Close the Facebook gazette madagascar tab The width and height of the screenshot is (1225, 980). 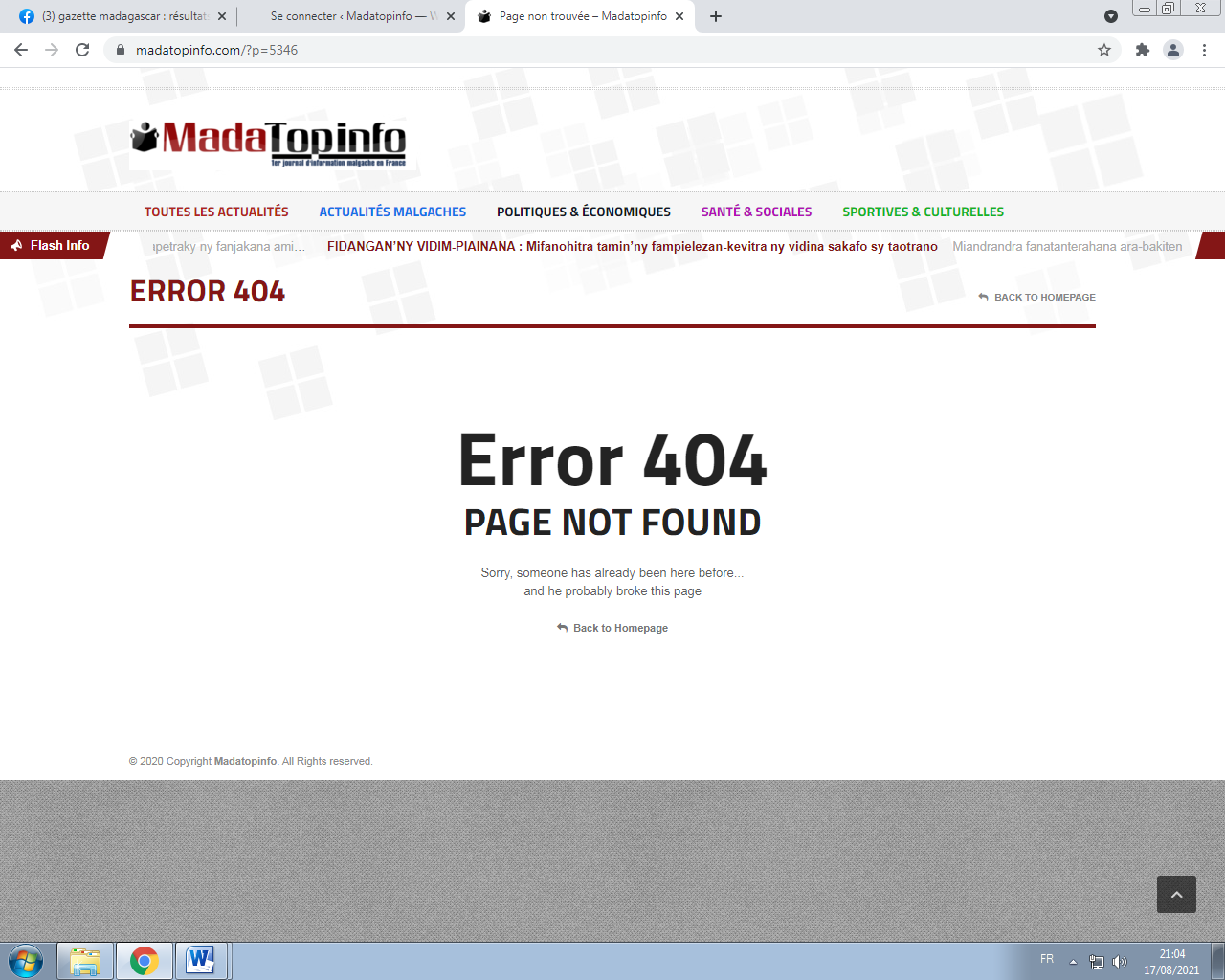click(222, 16)
